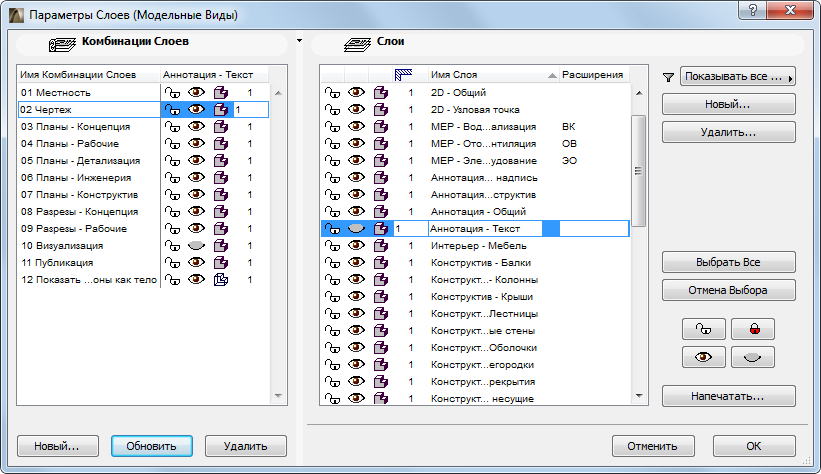Click the layers list vertical scrollbar thumb
This screenshot has height=474, width=821.
(x=638, y=171)
